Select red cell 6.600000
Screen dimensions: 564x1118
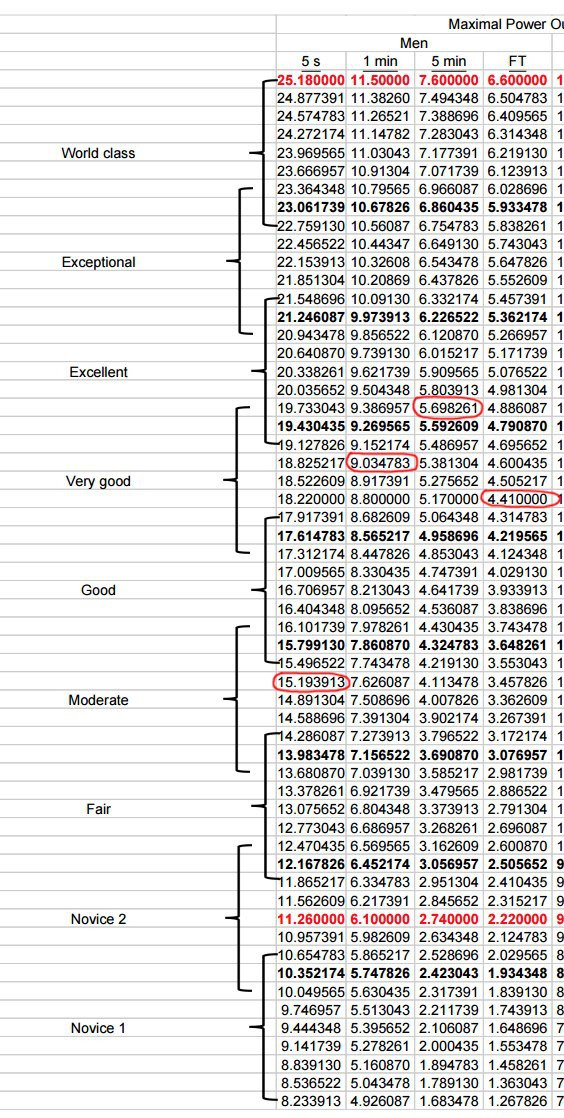point(517,80)
